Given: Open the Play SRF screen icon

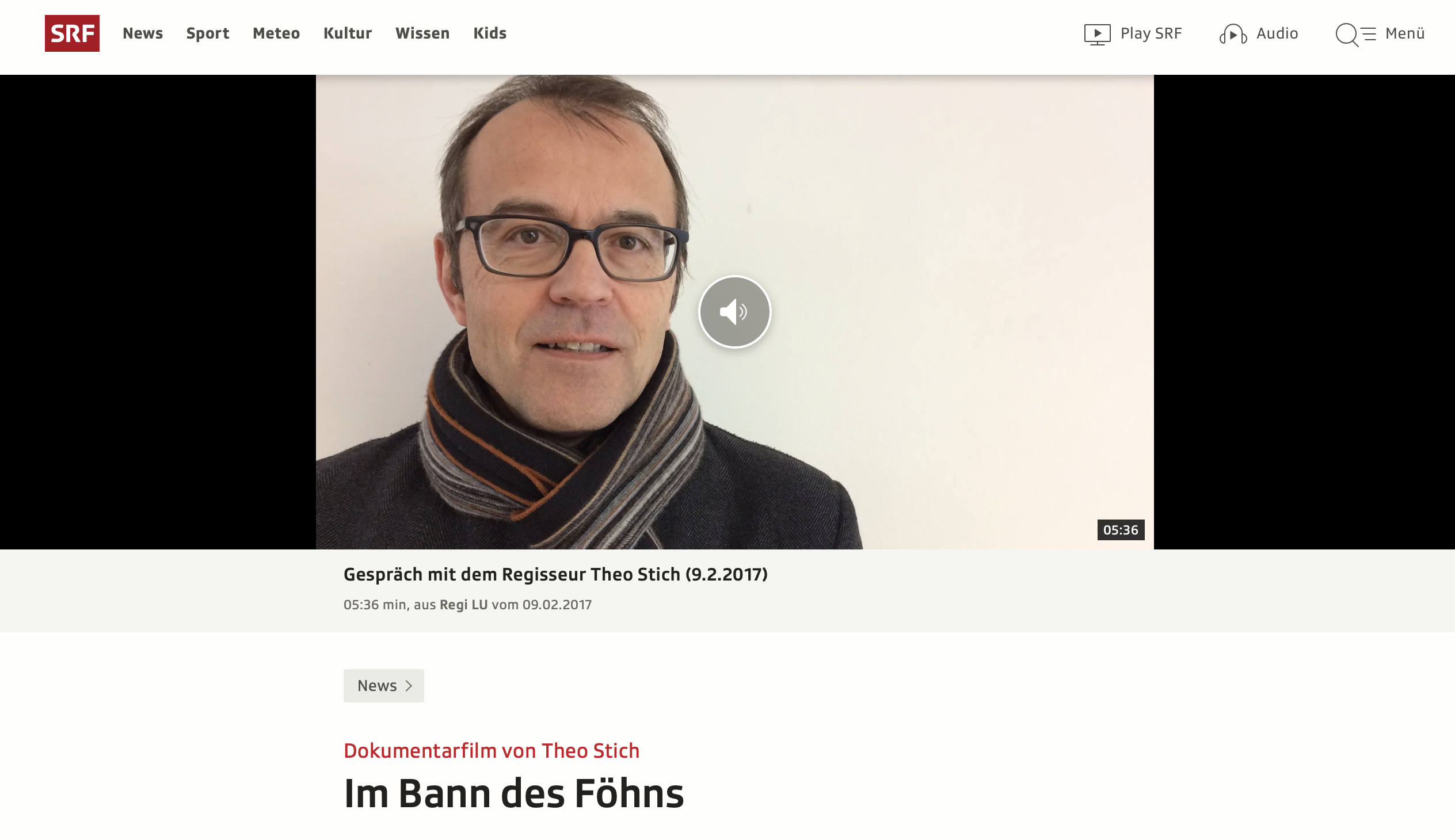Looking at the screenshot, I should (1097, 34).
